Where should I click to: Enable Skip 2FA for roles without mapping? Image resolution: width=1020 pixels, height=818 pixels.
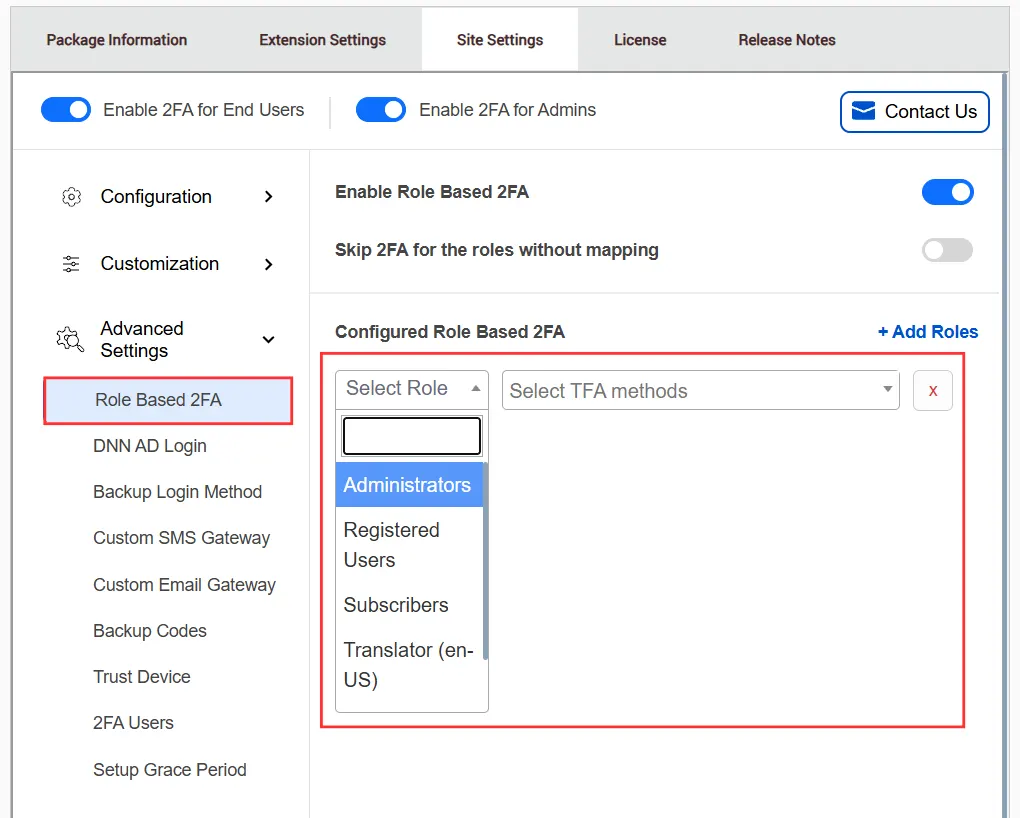946,250
